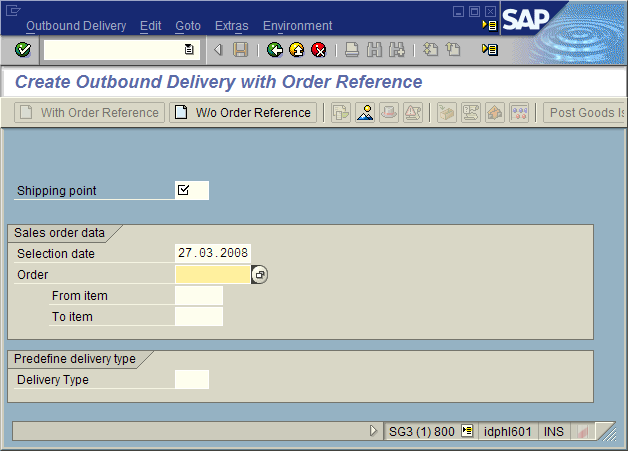This screenshot has width=628, height=451.
Task: Click the system menu icon at top-left
Action: click(x=13, y=10)
